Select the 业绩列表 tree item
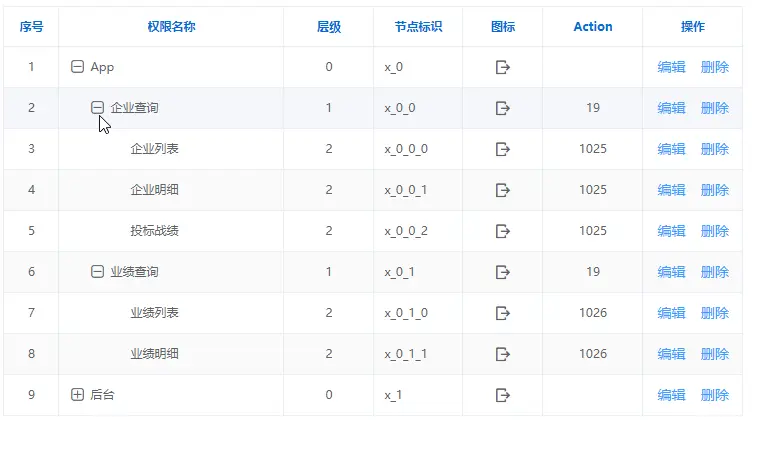Image resolution: width=758 pixels, height=453 pixels. 154,313
